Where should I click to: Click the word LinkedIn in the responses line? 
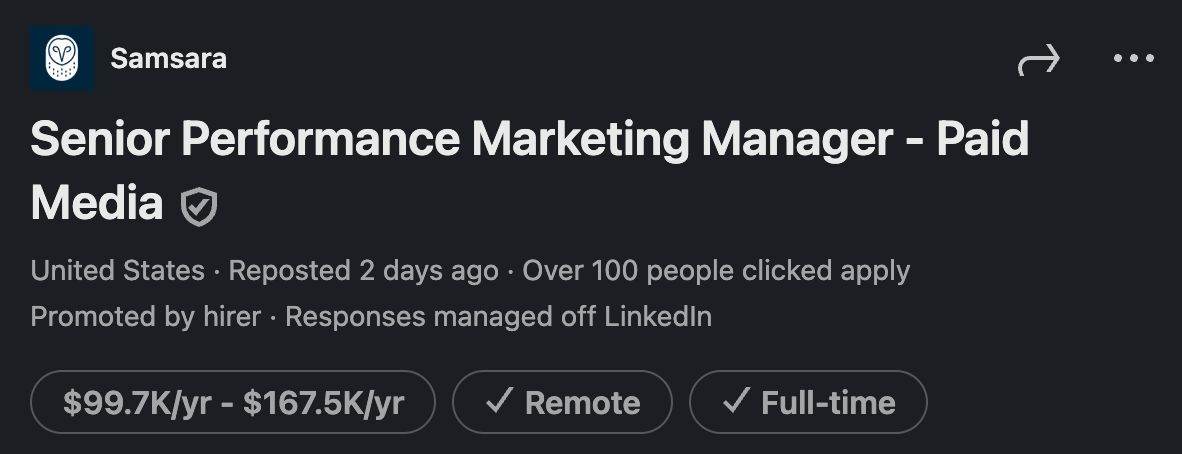tap(658, 317)
